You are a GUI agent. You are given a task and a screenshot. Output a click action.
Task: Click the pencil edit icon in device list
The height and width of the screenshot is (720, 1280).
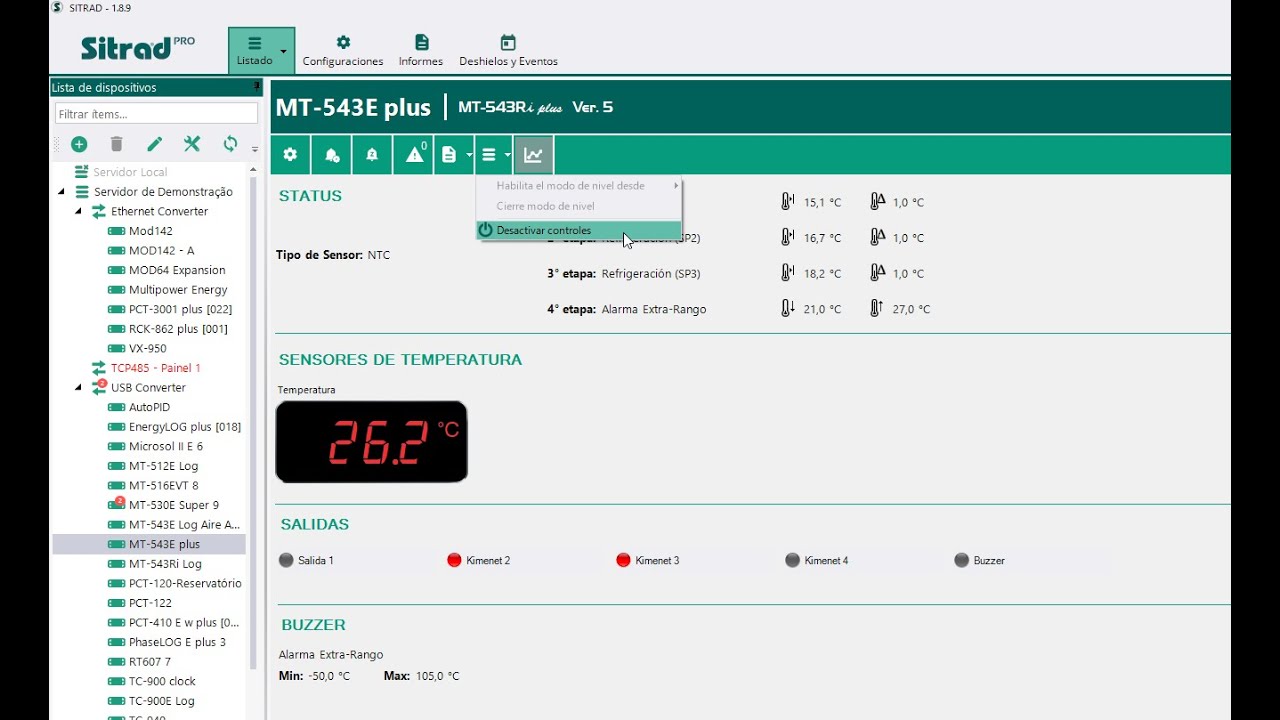pos(154,144)
